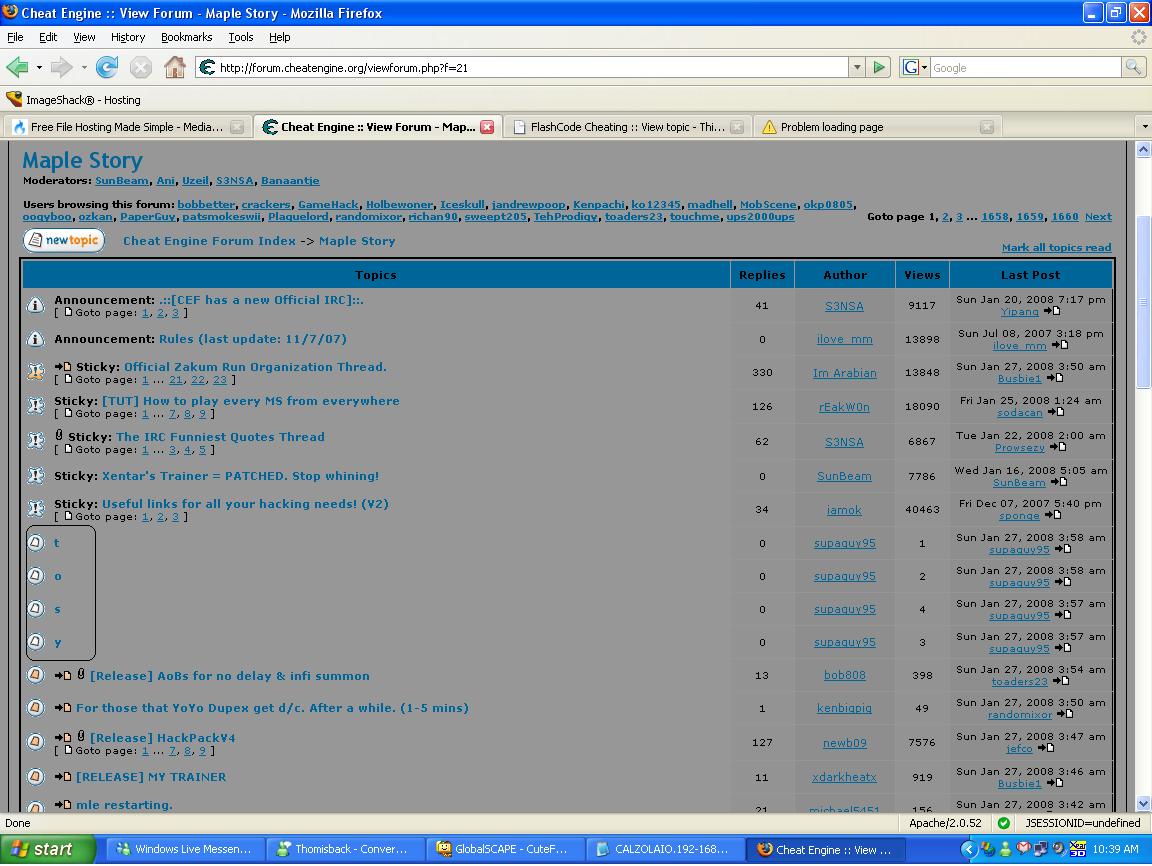
Task: Open AoBs for no delay release topic
Action: pos(230,676)
